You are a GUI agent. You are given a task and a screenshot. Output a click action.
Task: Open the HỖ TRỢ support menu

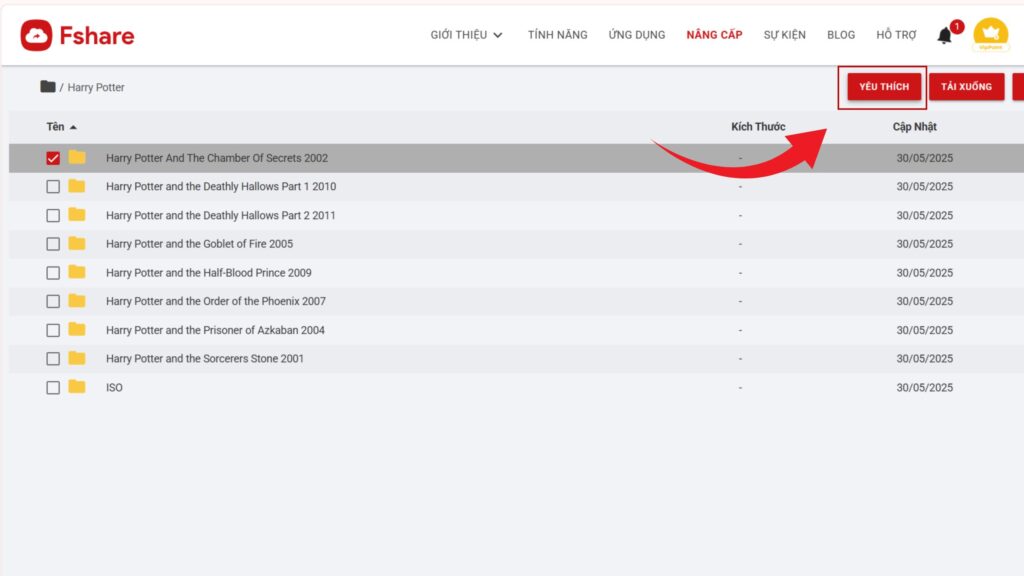point(896,35)
